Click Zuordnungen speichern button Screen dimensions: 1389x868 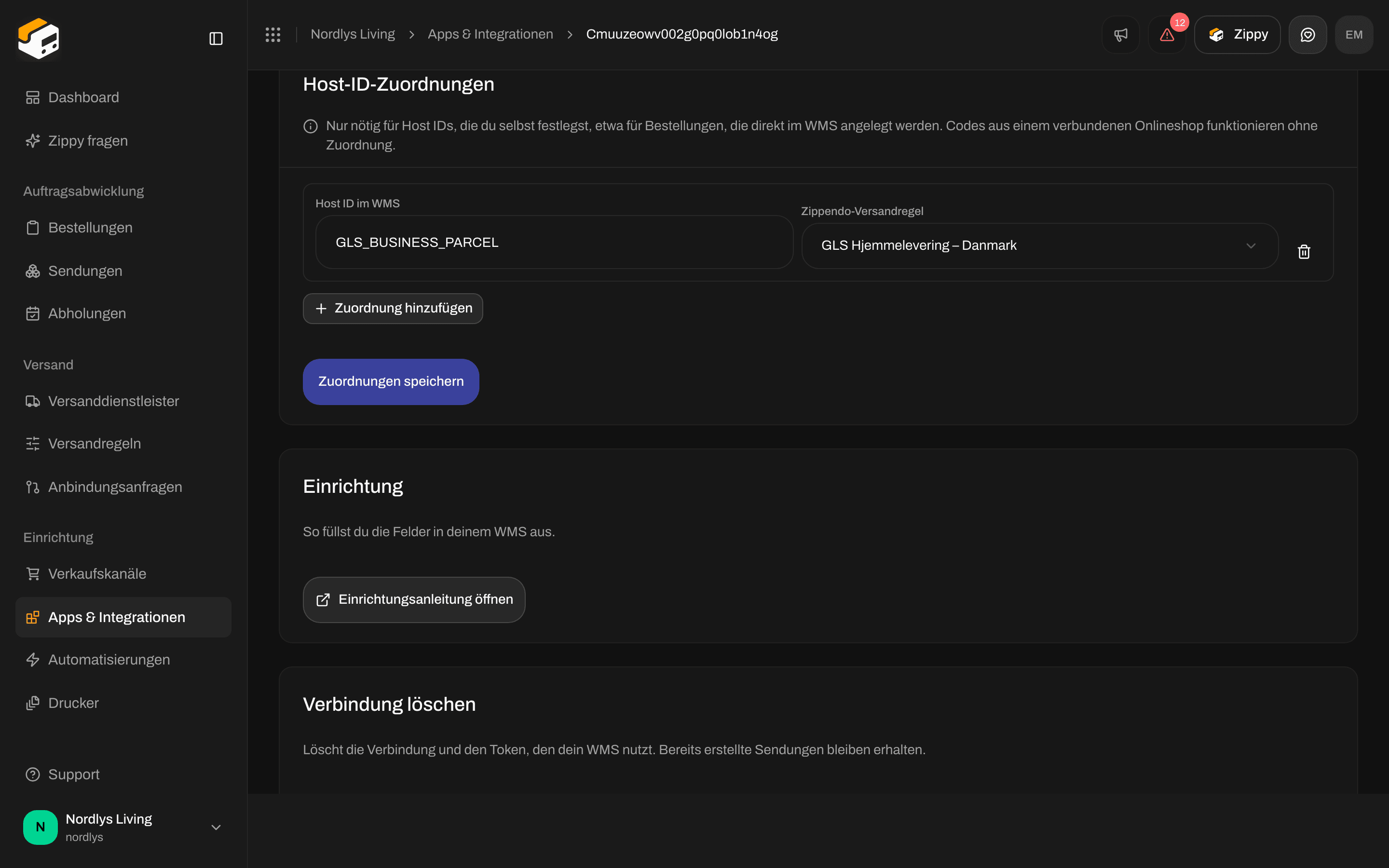pos(391,382)
